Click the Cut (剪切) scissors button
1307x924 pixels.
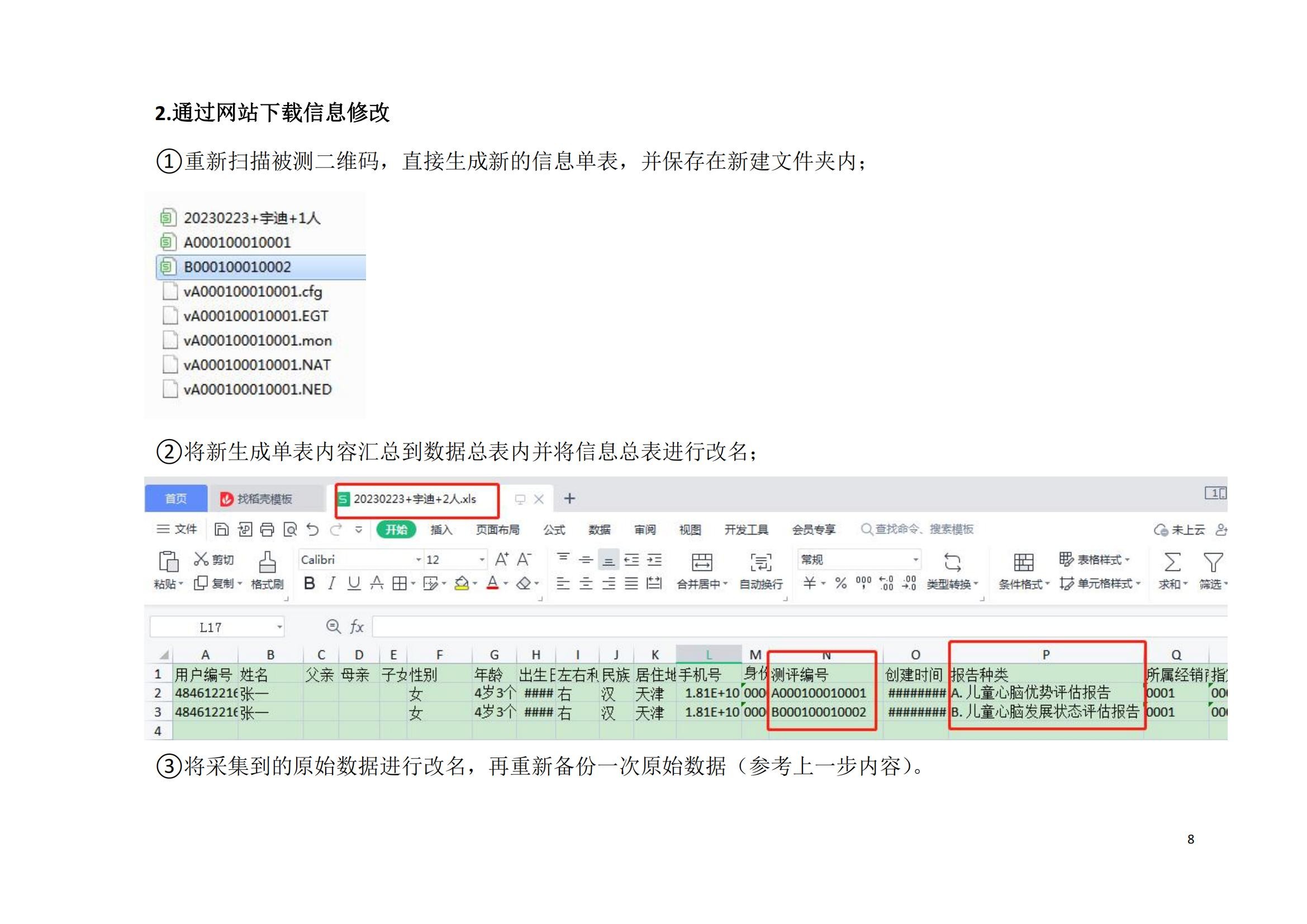[x=213, y=560]
